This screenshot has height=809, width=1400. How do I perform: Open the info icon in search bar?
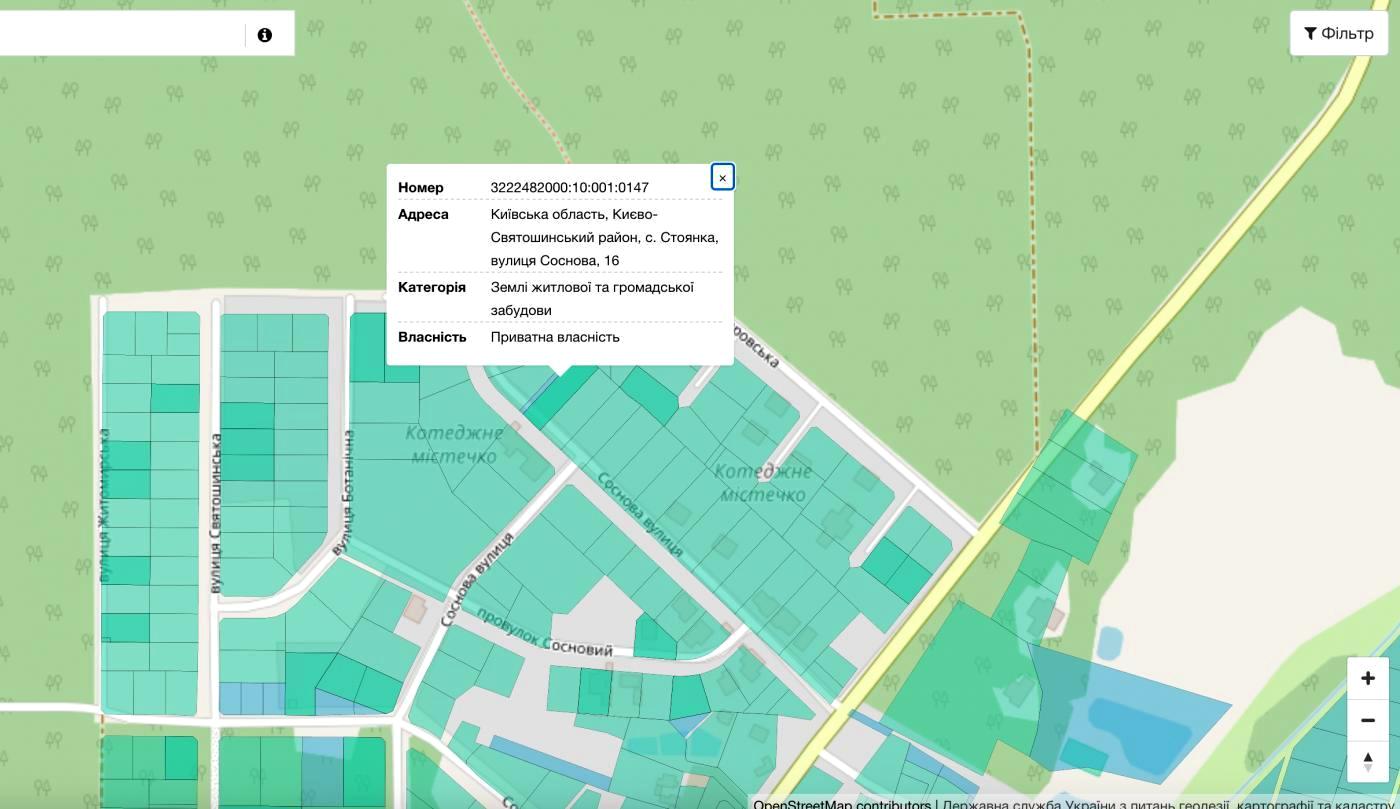(x=264, y=35)
